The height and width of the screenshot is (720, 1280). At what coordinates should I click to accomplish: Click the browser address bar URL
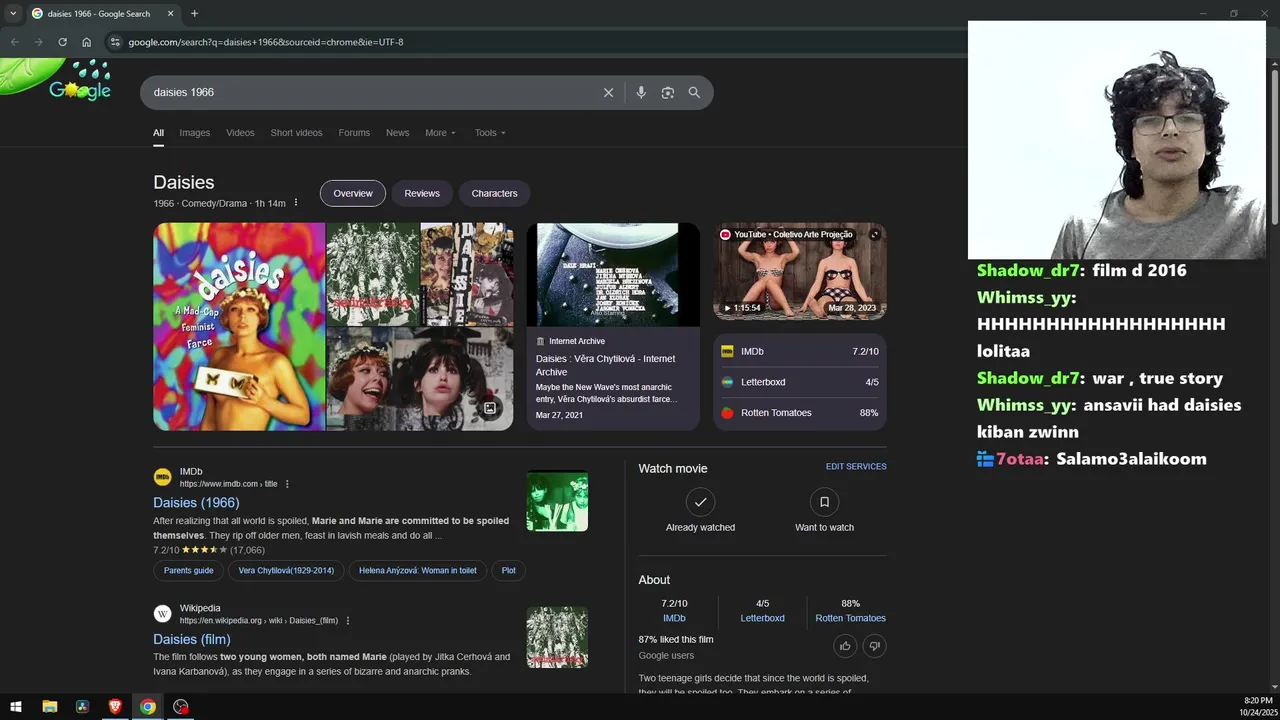click(x=266, y=42)
